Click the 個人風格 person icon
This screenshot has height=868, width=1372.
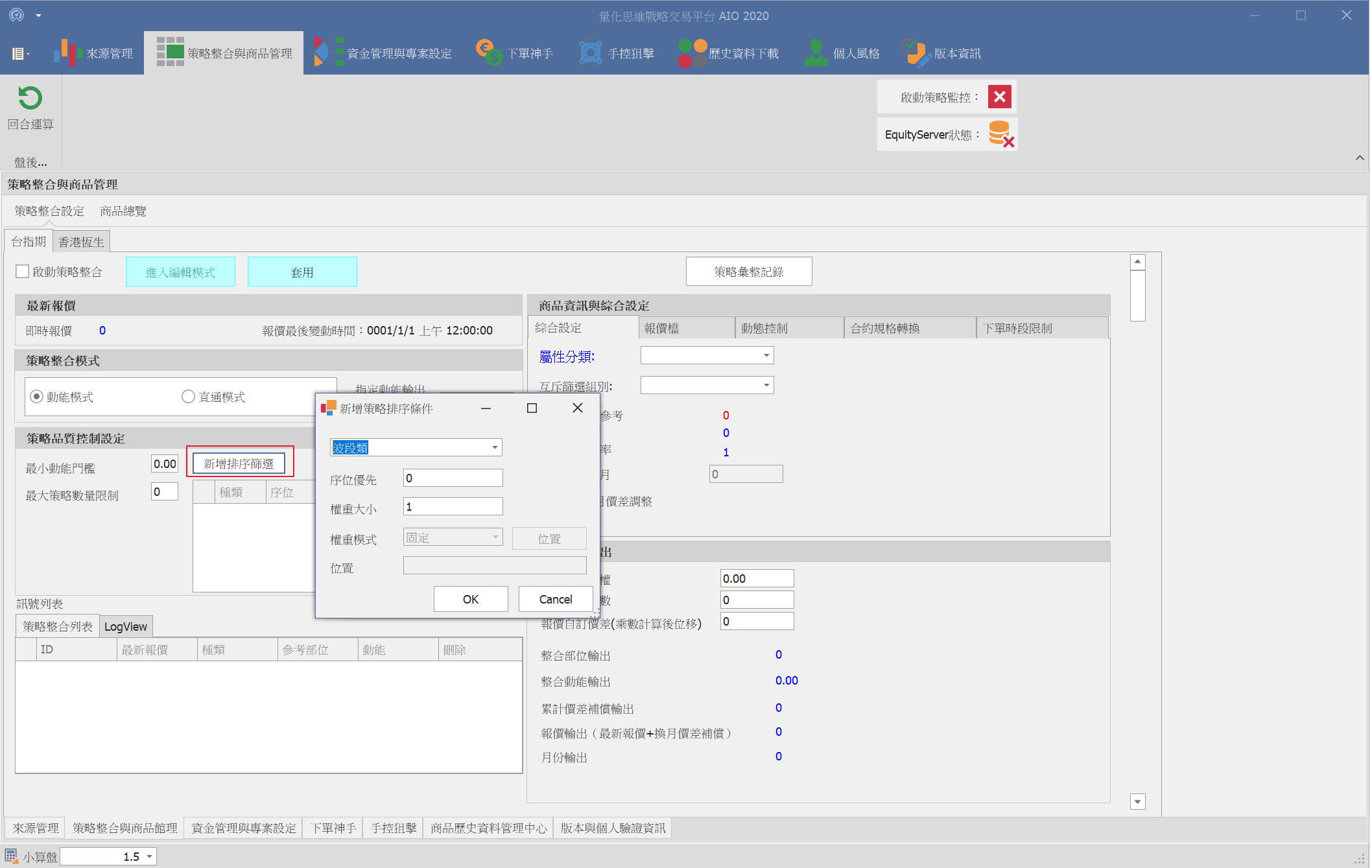(x=816, y=53)
